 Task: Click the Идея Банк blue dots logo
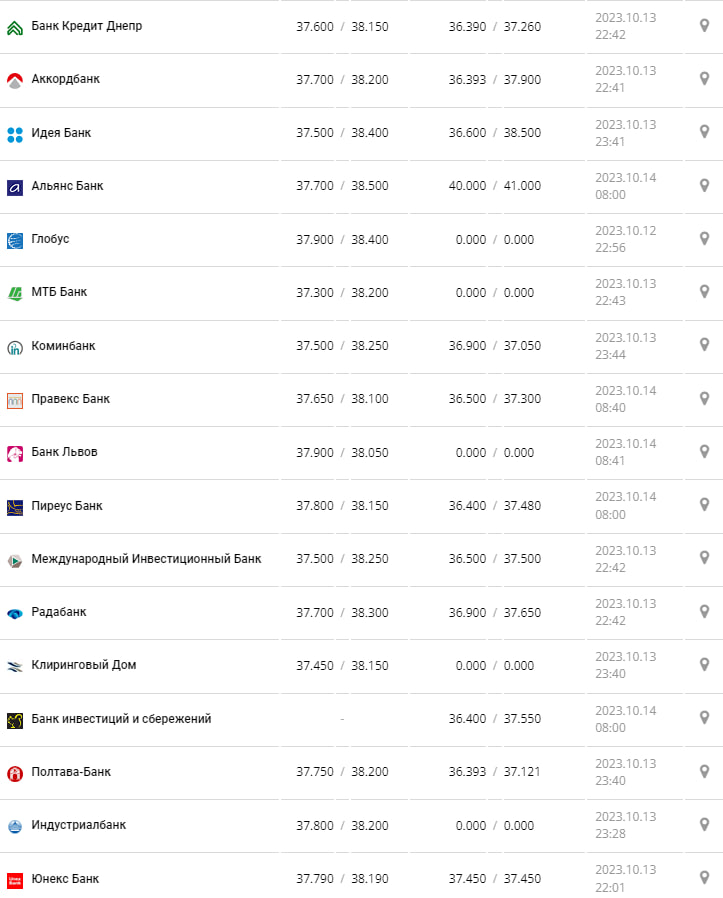tap(15, 134)
